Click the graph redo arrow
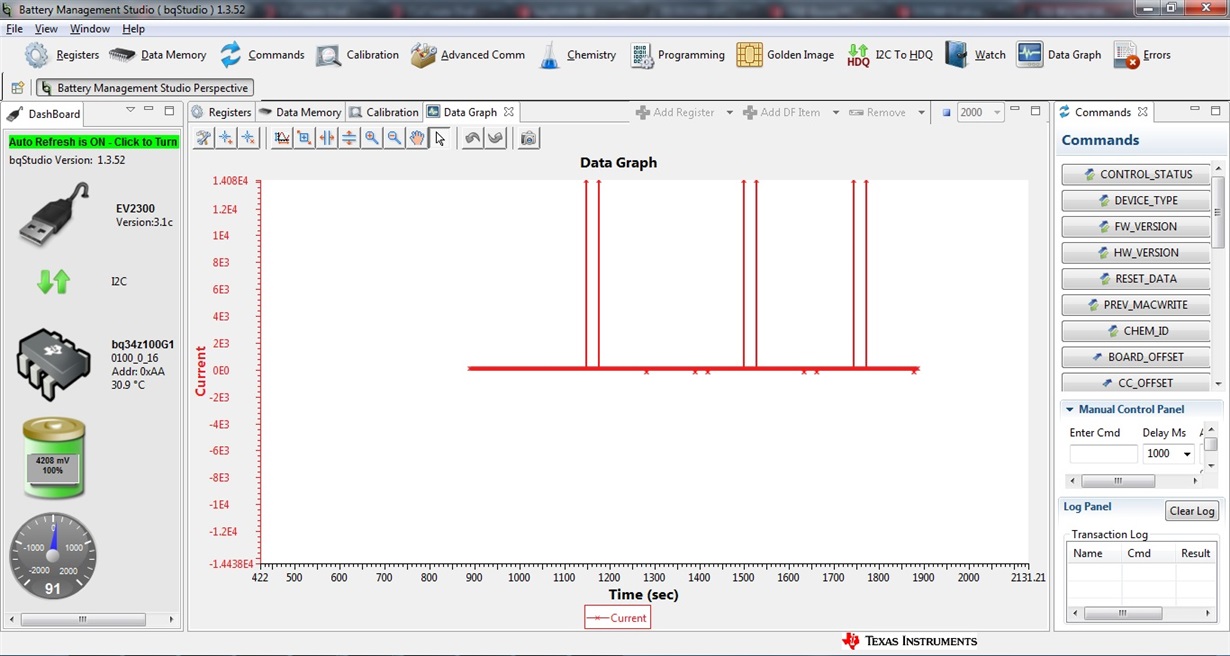This screenshot has height=656, width=1230. (x=495, y=138)
